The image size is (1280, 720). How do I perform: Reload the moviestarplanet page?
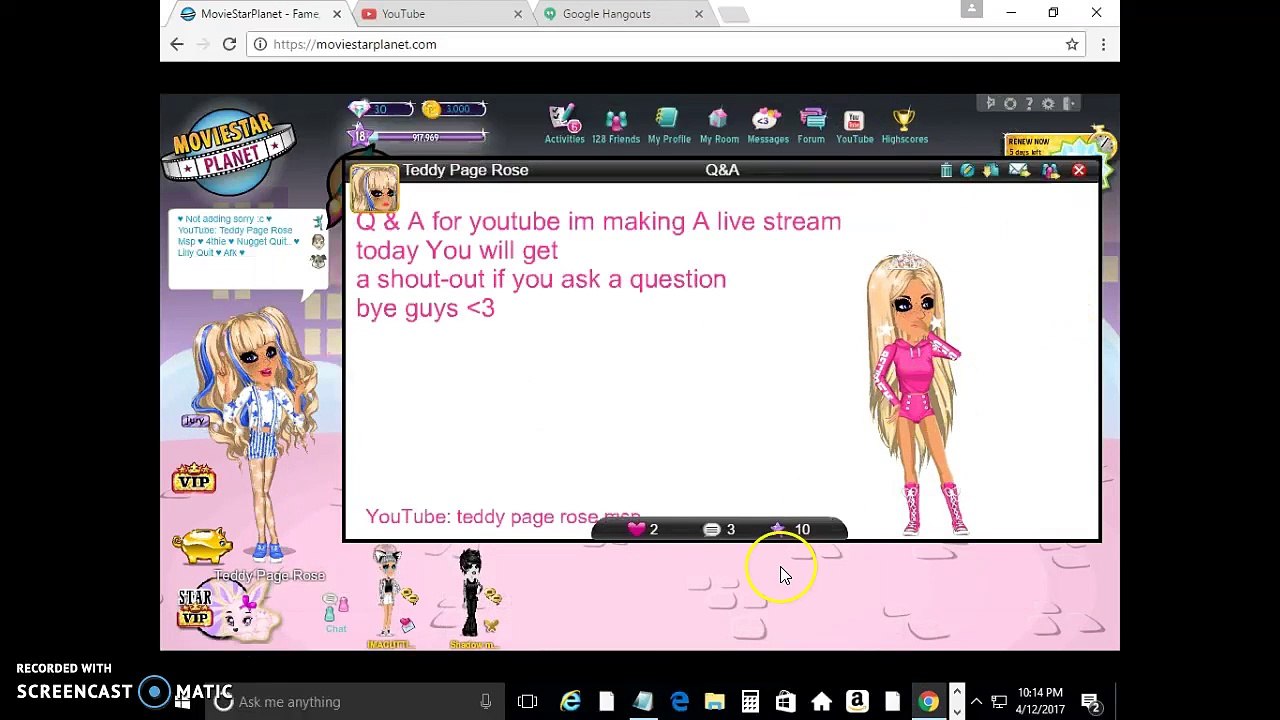coord(229,44)
